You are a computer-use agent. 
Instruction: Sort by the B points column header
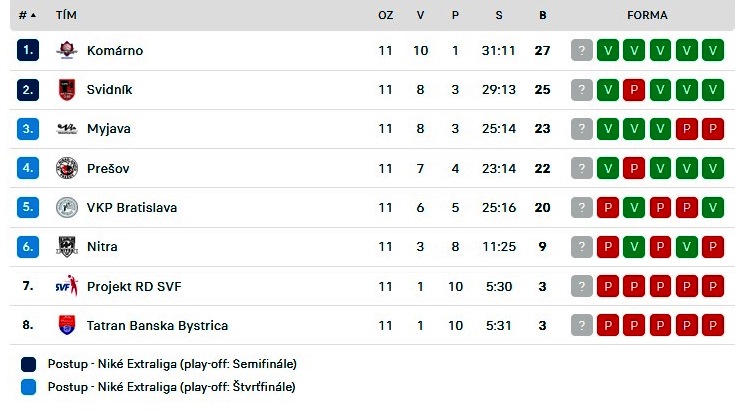pos(542,15)
